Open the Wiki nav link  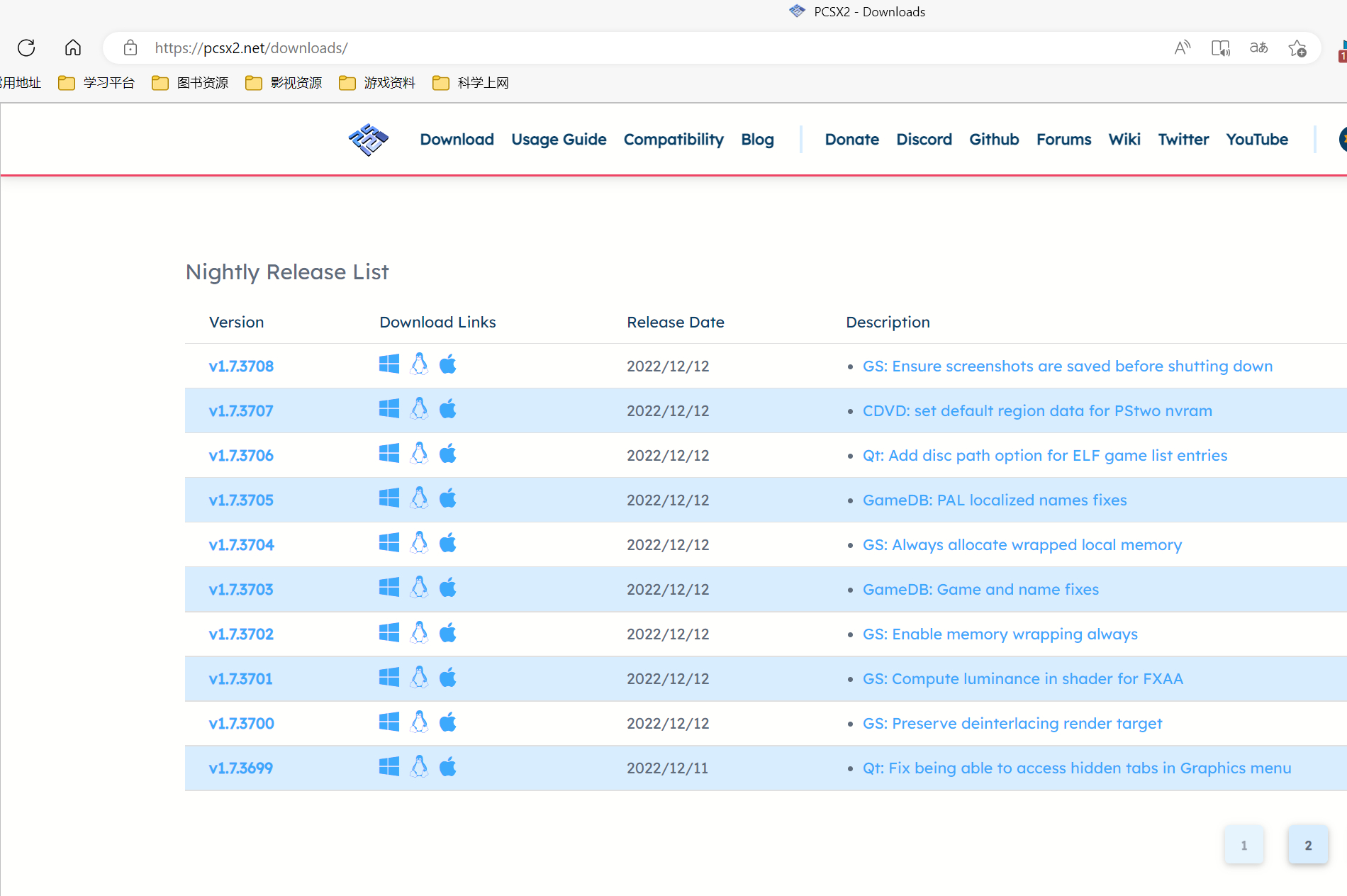click(x=1124, y=140)
